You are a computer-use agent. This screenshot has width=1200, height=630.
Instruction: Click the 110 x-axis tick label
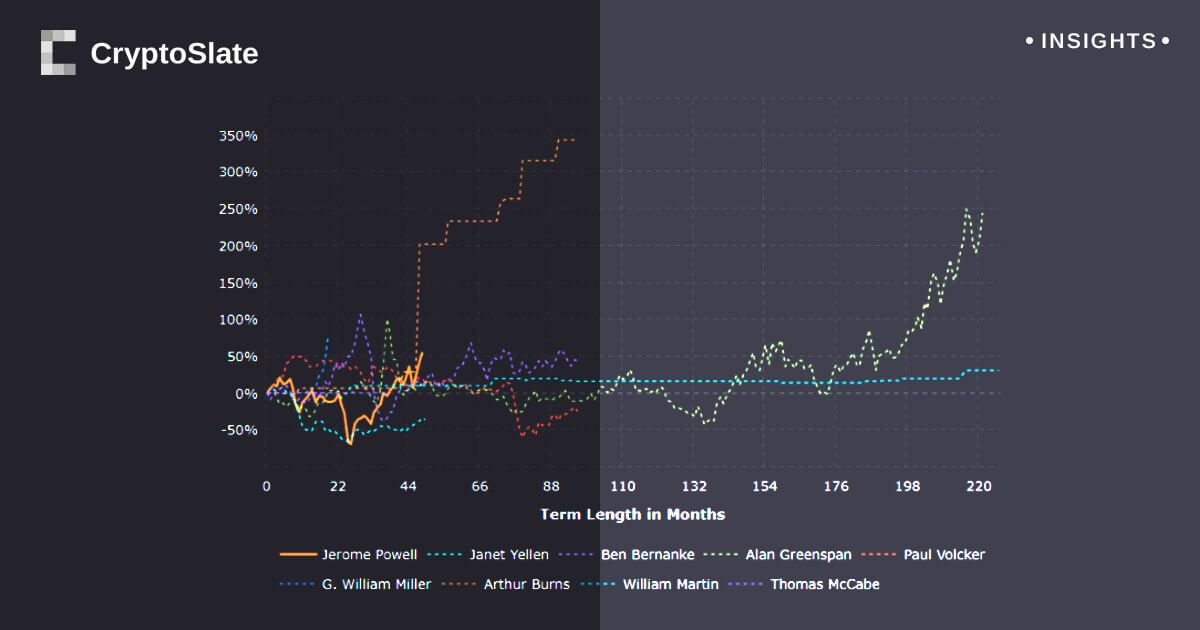[622, 487]
